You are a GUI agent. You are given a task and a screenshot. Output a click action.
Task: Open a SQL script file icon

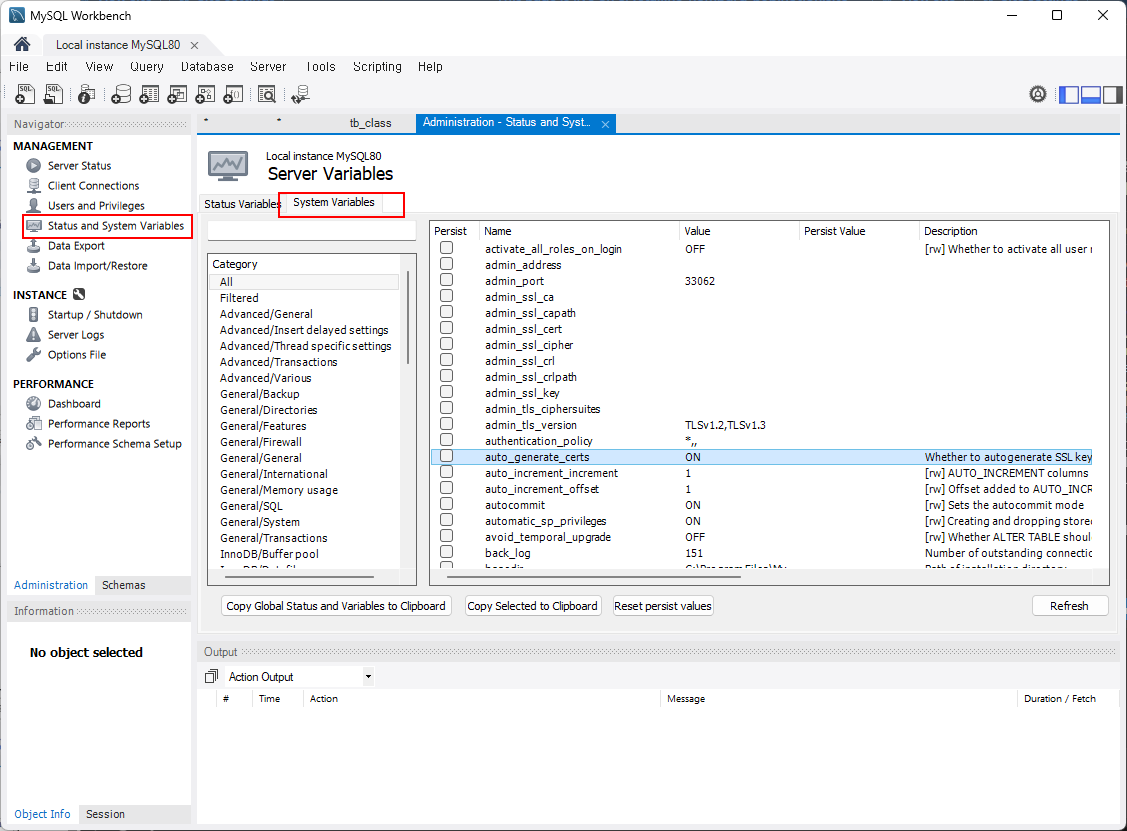pyautogui.click(x=53, y=94)
